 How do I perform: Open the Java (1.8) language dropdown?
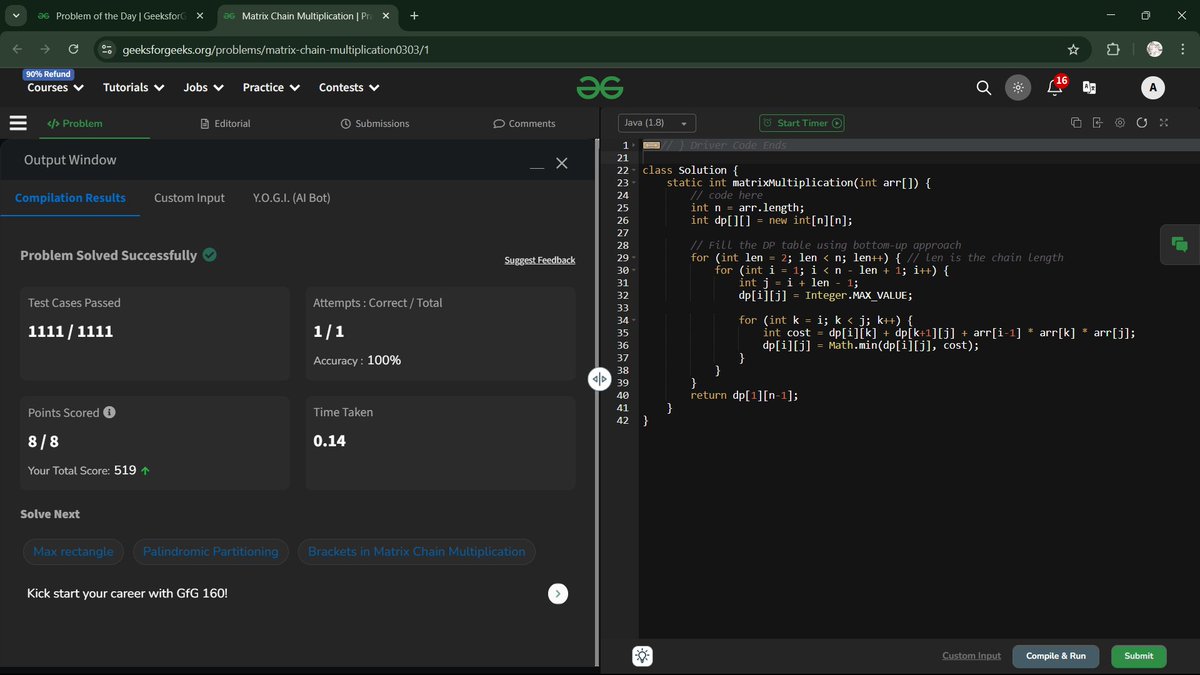[657, 123]
